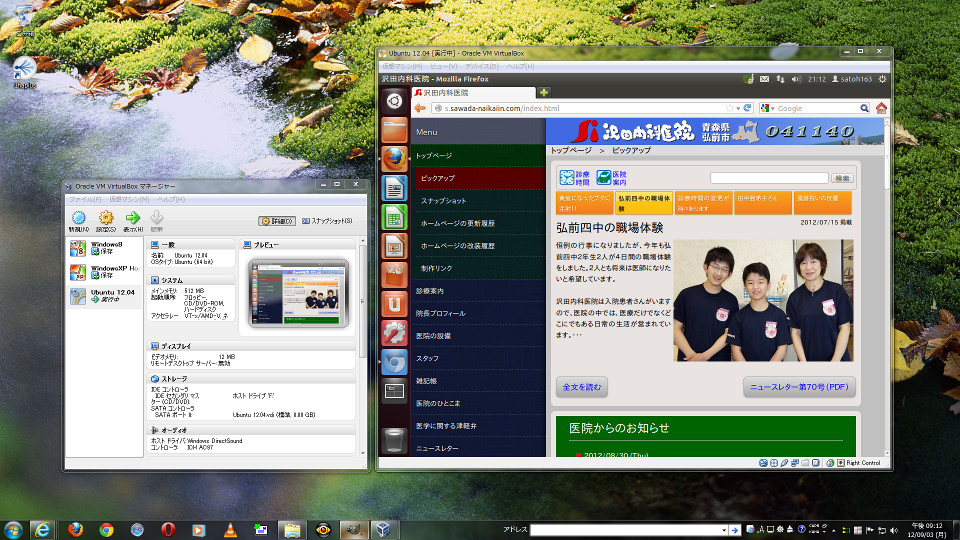Open ビュー menu in Ubuntu VM window

(443, 66)
